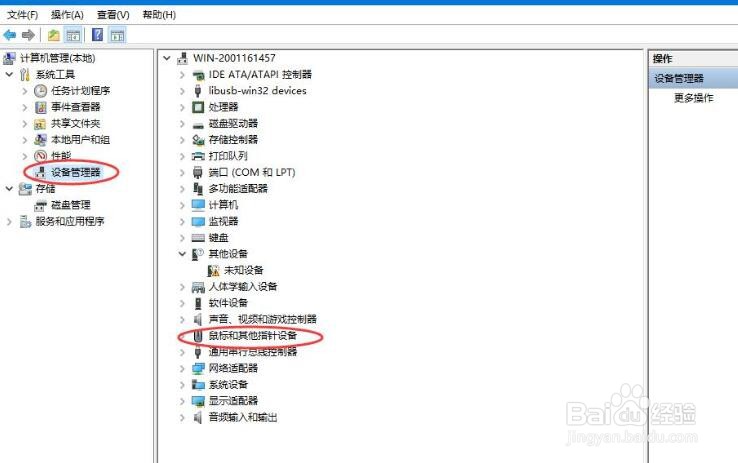The image size is (738, 463).
Task: Collapse the 其他设备 node
Action: click(x=182, y=254)
